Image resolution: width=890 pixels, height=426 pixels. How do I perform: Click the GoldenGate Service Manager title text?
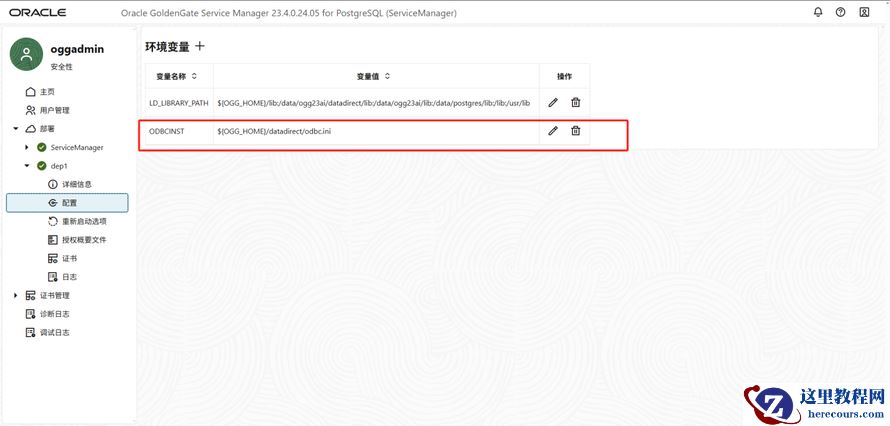tap(289, 12)
